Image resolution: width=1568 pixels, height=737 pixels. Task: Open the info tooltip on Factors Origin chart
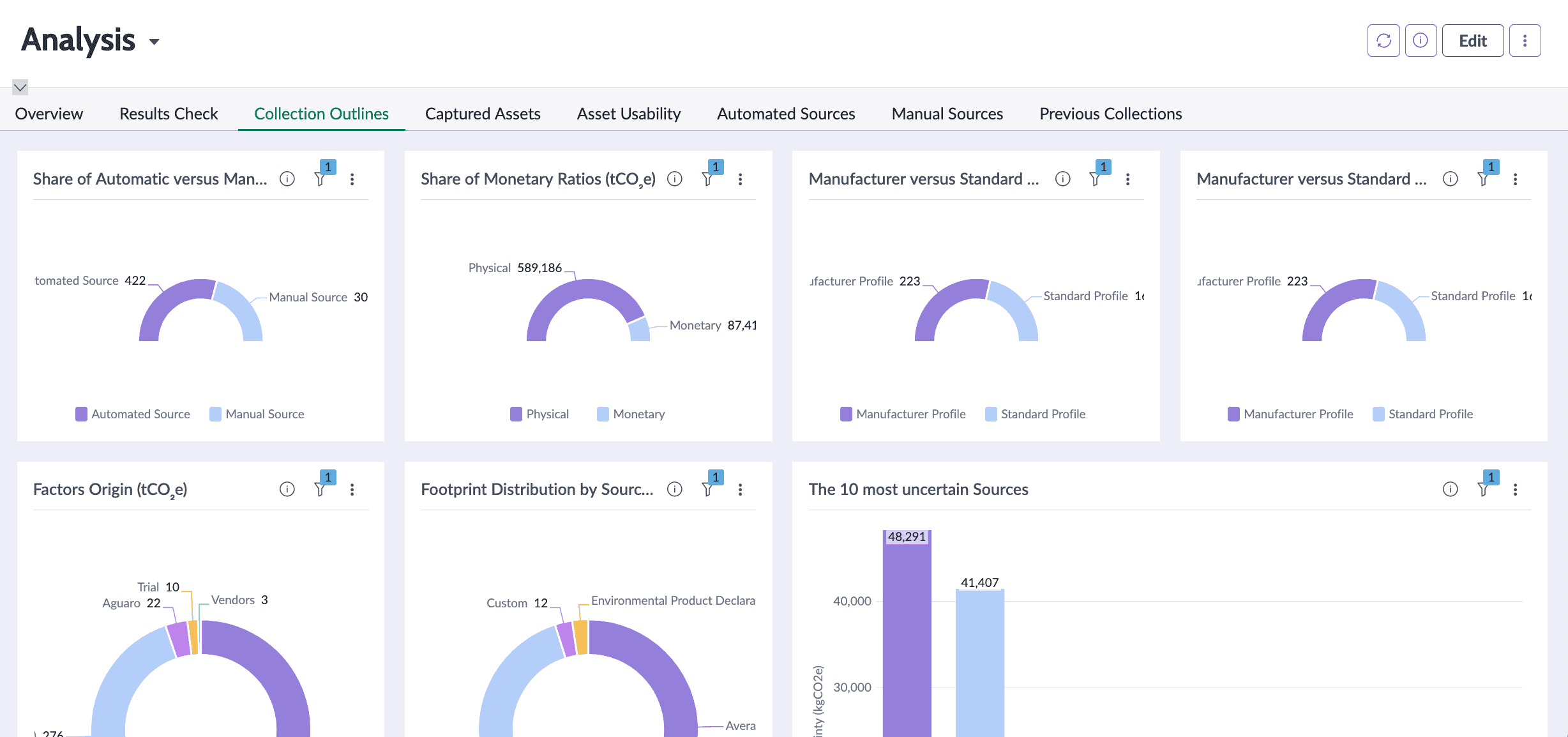[287, 489]
